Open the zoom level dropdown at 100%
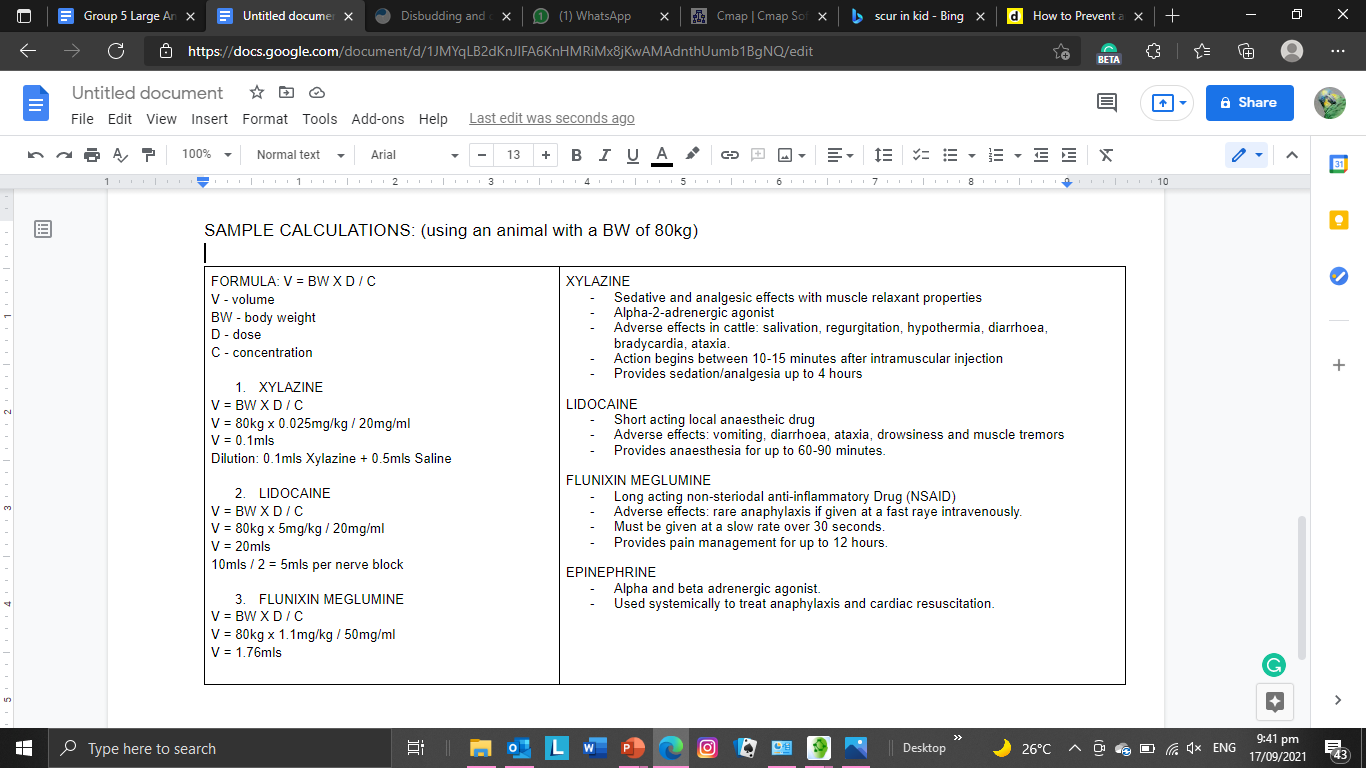1366x768 pixels. 206,155
